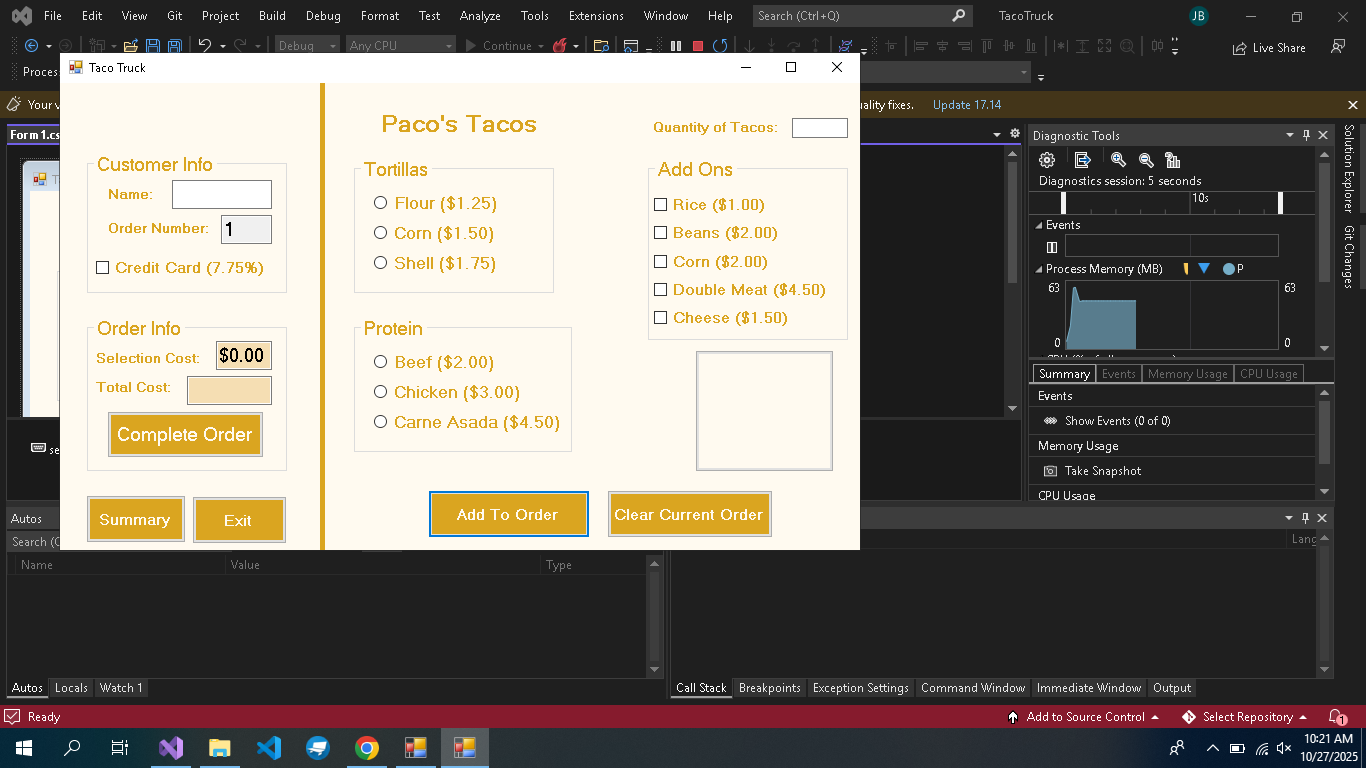Collapse the Process Memory graph section
1366x768 pixels.
1038,269
